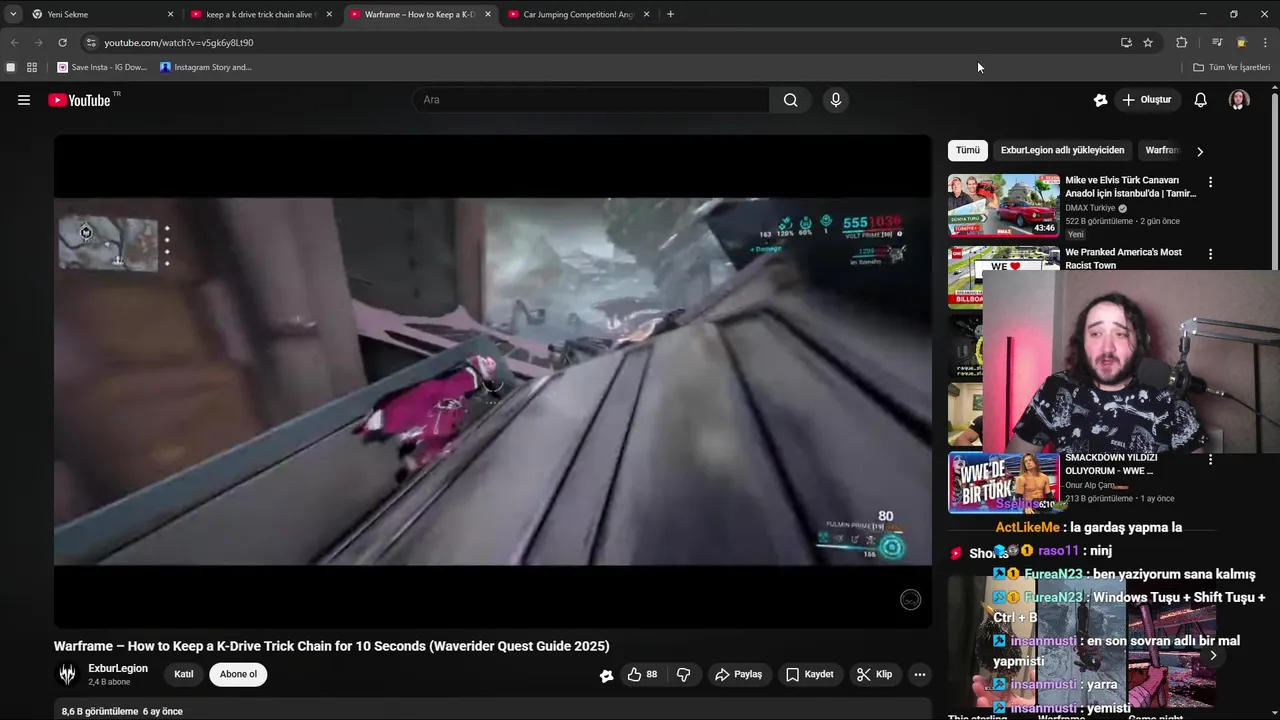This screenshot has width=1280, height=720.
Task: Open the Tüm Yer İşaretleri bookmarks folder
Action: (1232, 67)
